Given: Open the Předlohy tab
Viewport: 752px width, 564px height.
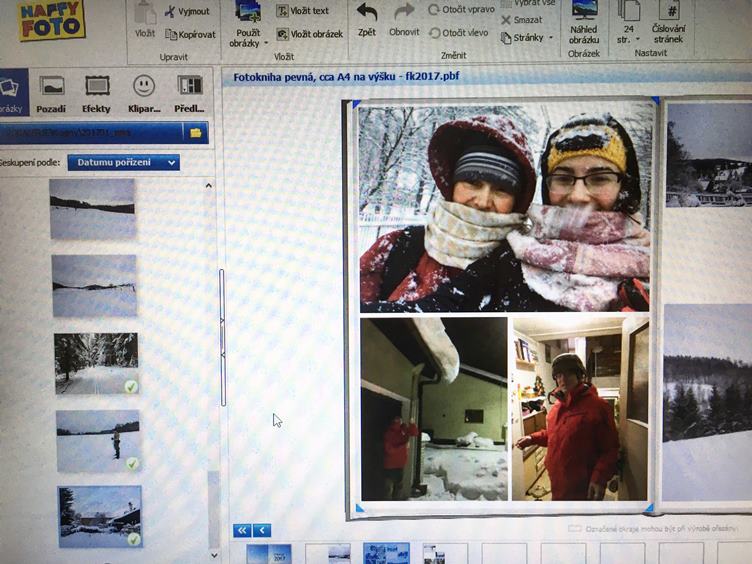Looking at the screenshot, I should pos(189,94).
